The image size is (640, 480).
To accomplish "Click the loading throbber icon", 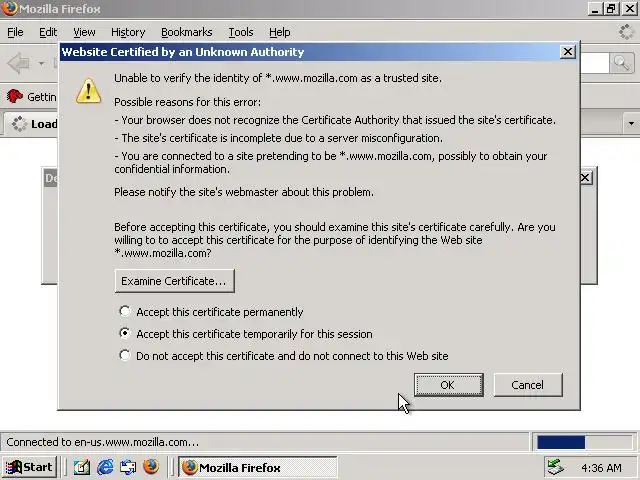I will [626, 32].
